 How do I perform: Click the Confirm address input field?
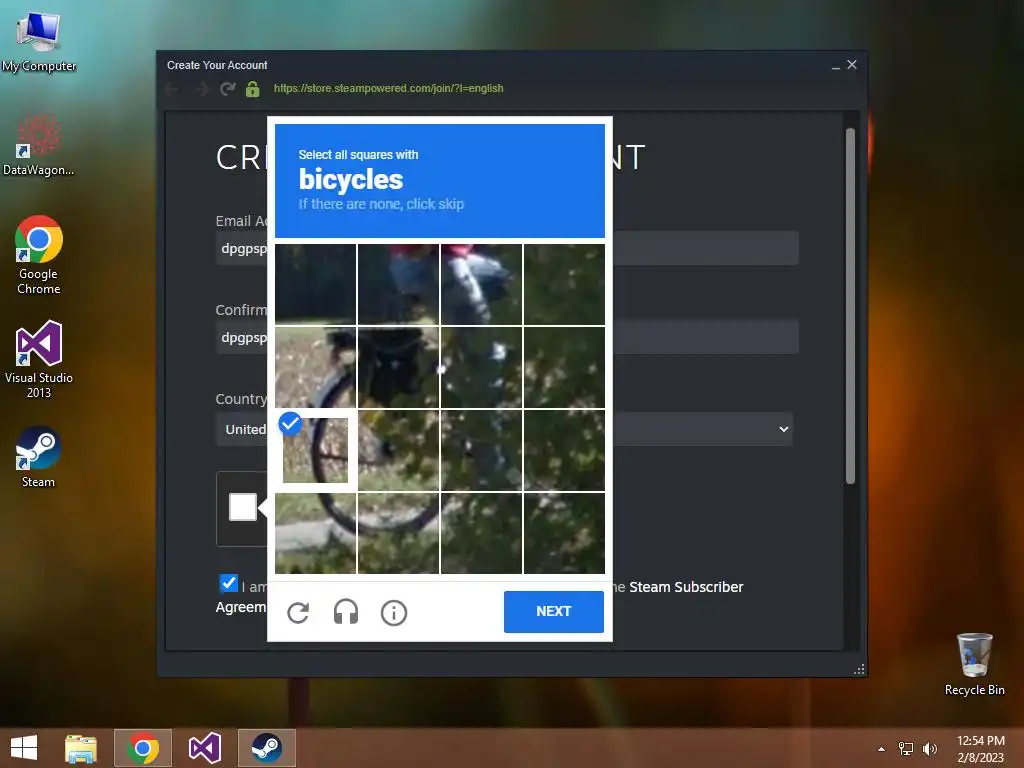pos(507,337)
